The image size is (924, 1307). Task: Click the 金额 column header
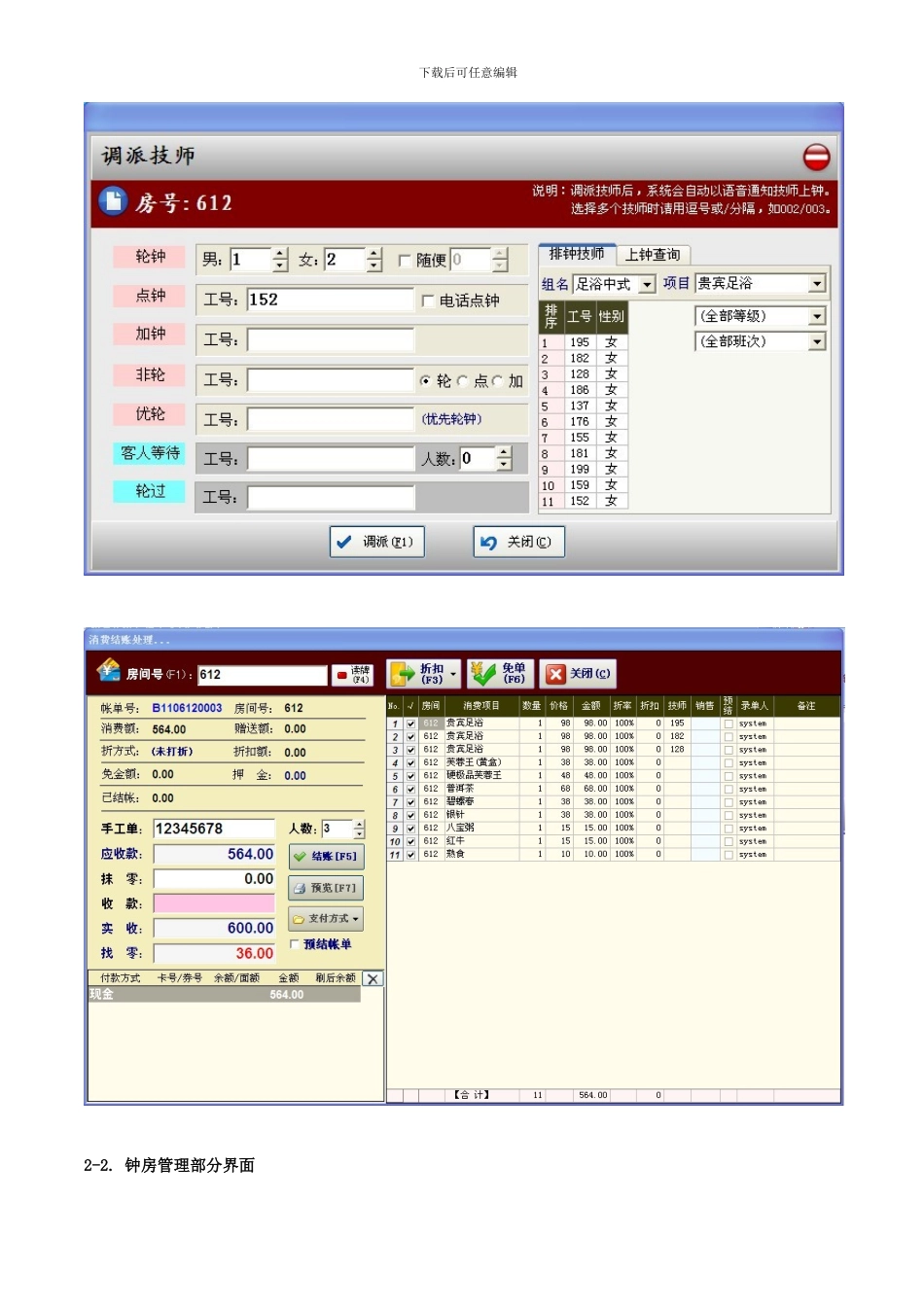coord(591,706)
